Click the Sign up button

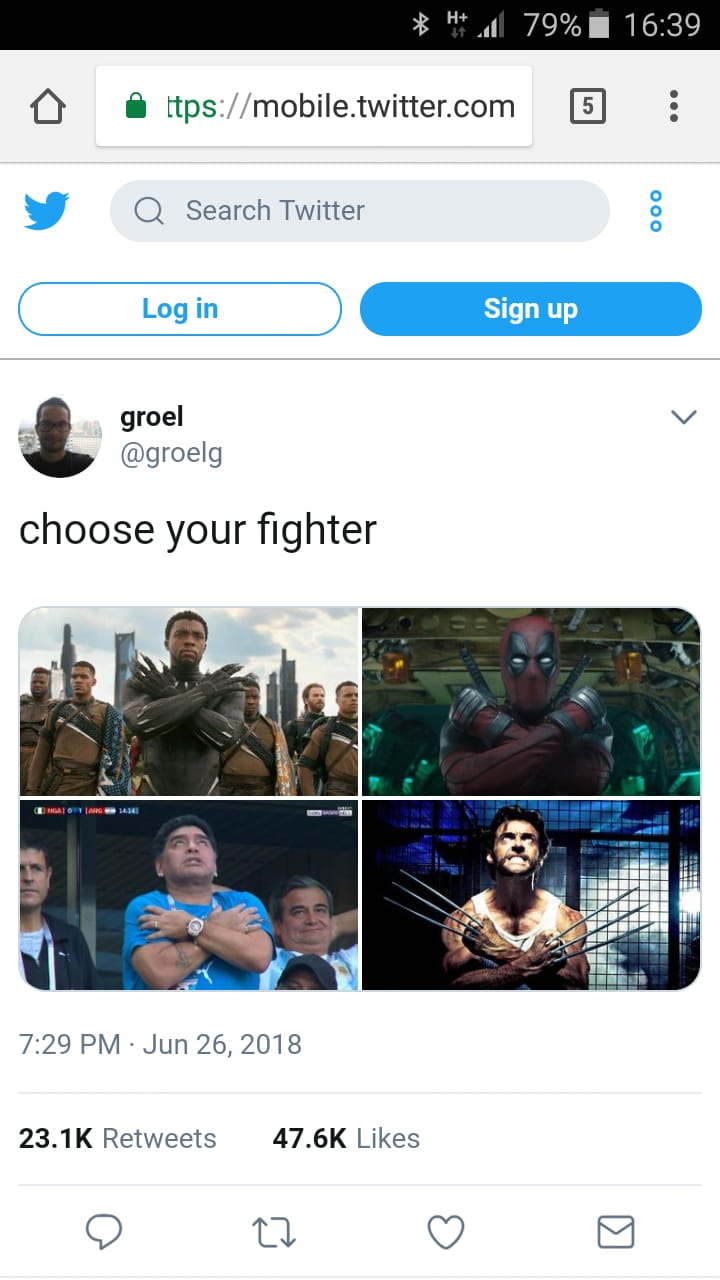click(x=531, y=309)
